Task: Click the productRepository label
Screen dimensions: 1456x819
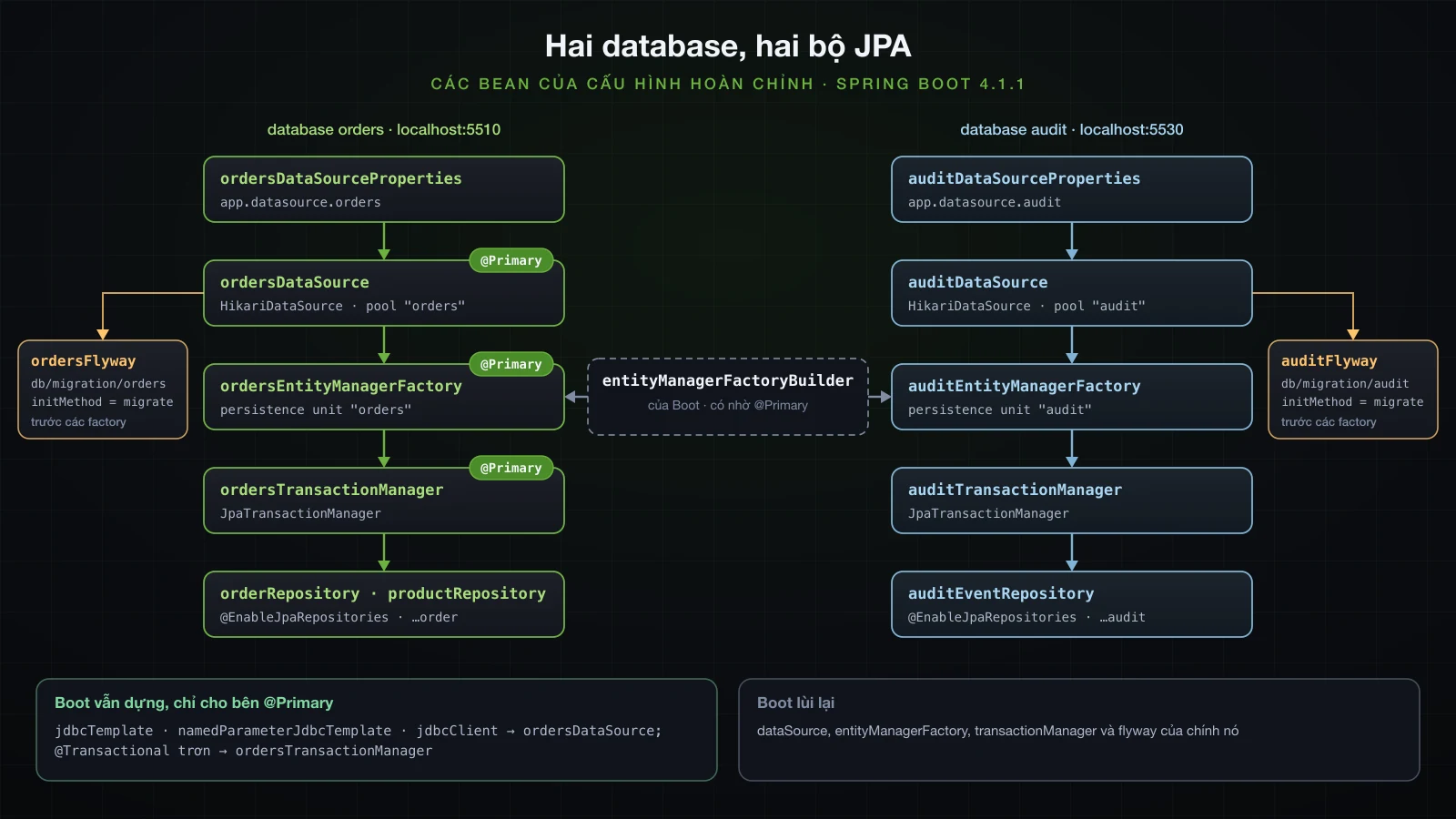Action: (x=467, y=593)
